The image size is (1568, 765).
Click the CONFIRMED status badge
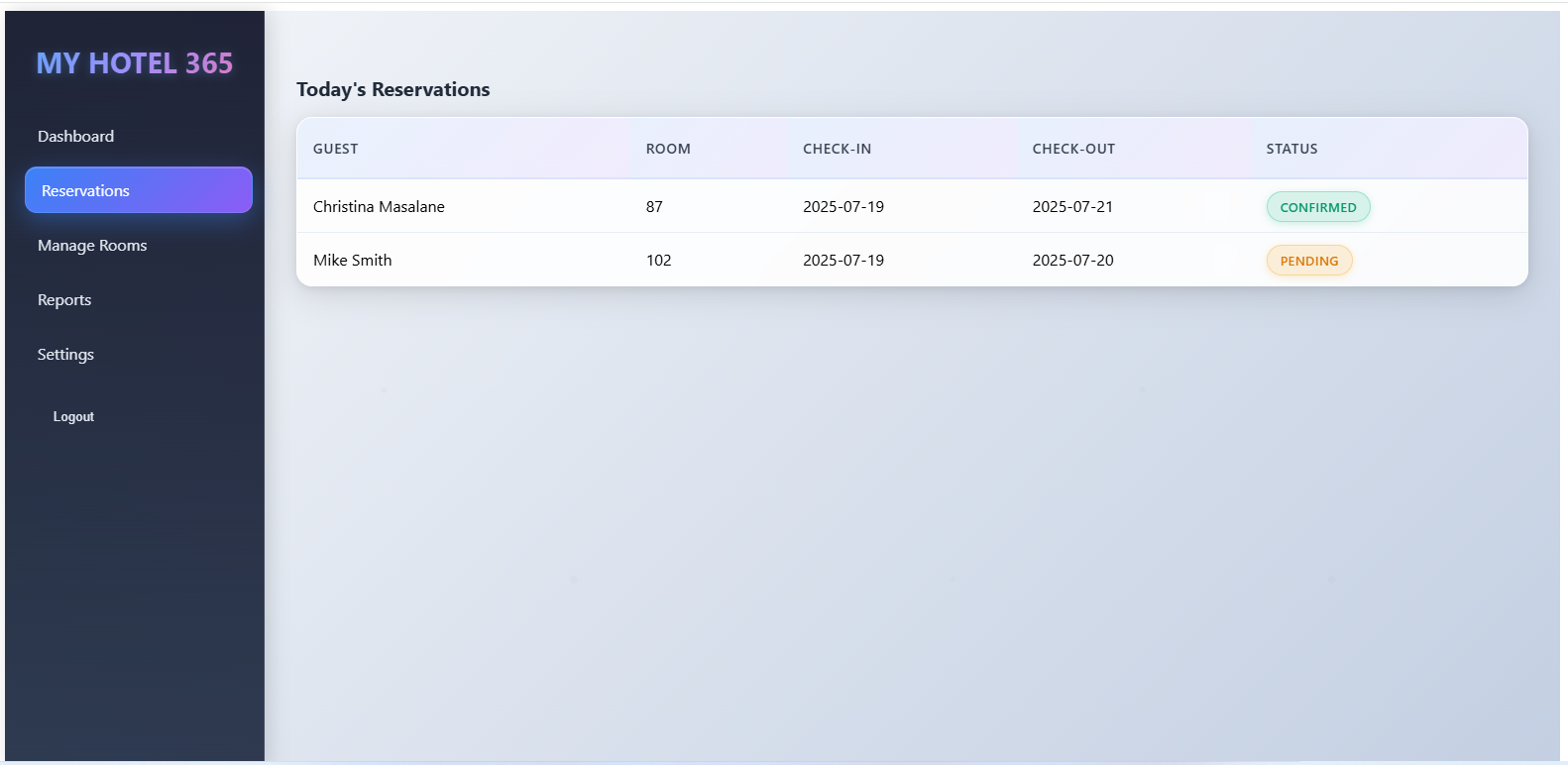1318,207
